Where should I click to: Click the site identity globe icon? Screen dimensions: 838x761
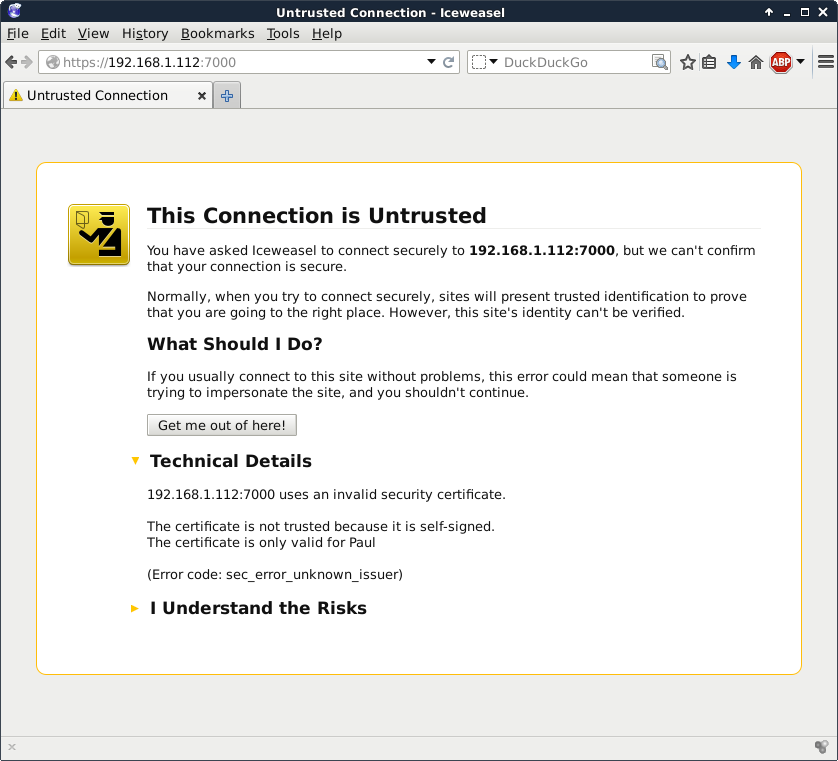pos(52,63)
